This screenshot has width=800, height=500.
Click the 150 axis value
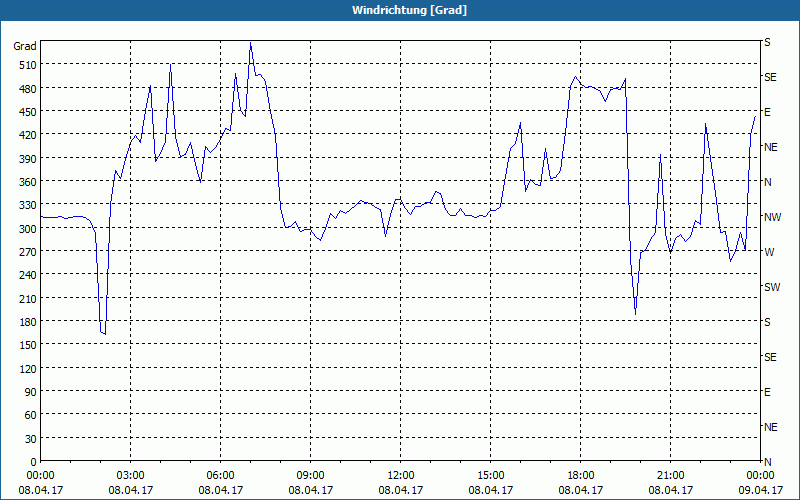pyautogui.click(x=28, y=345)
